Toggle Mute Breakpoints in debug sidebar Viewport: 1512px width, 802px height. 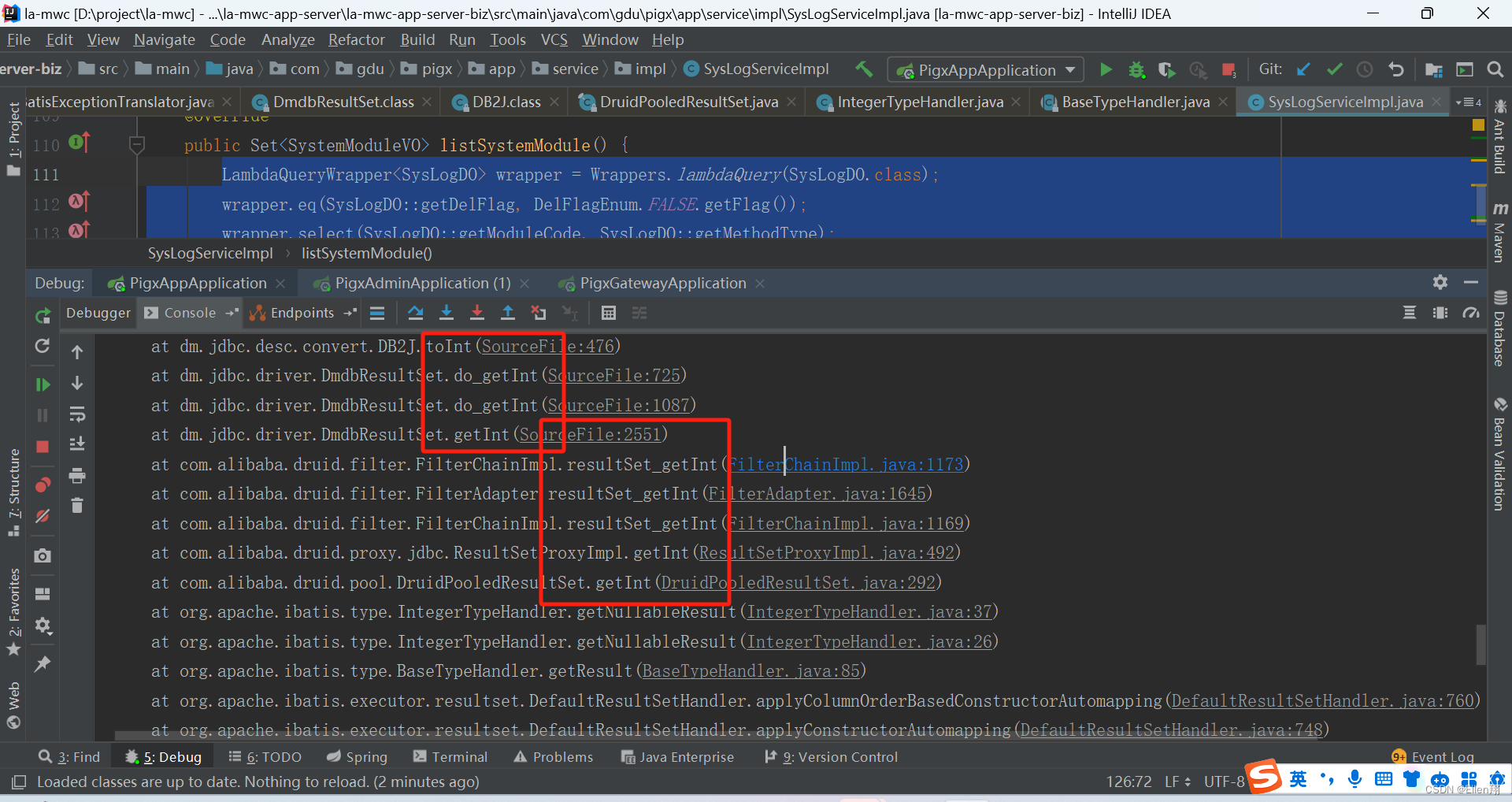[x=43, y=516]
